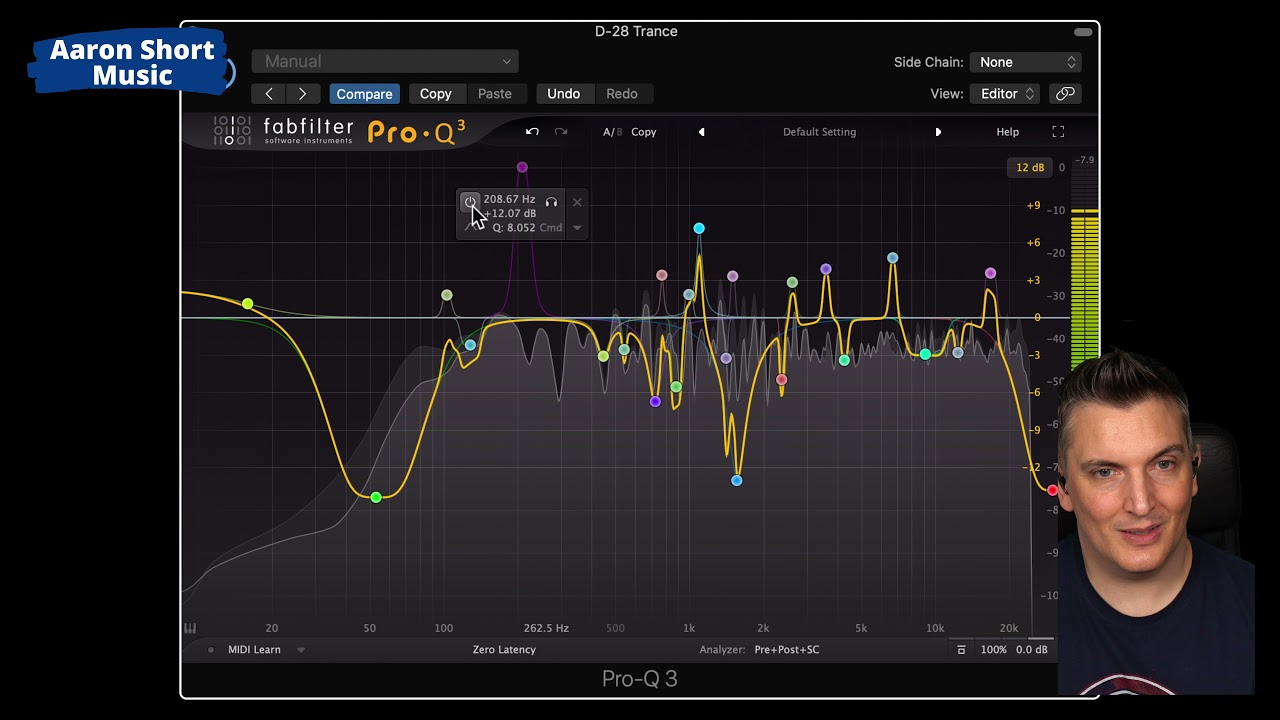
Task: Open the Zero Latency processing mode menu
Action: click(x=504, y=650)
